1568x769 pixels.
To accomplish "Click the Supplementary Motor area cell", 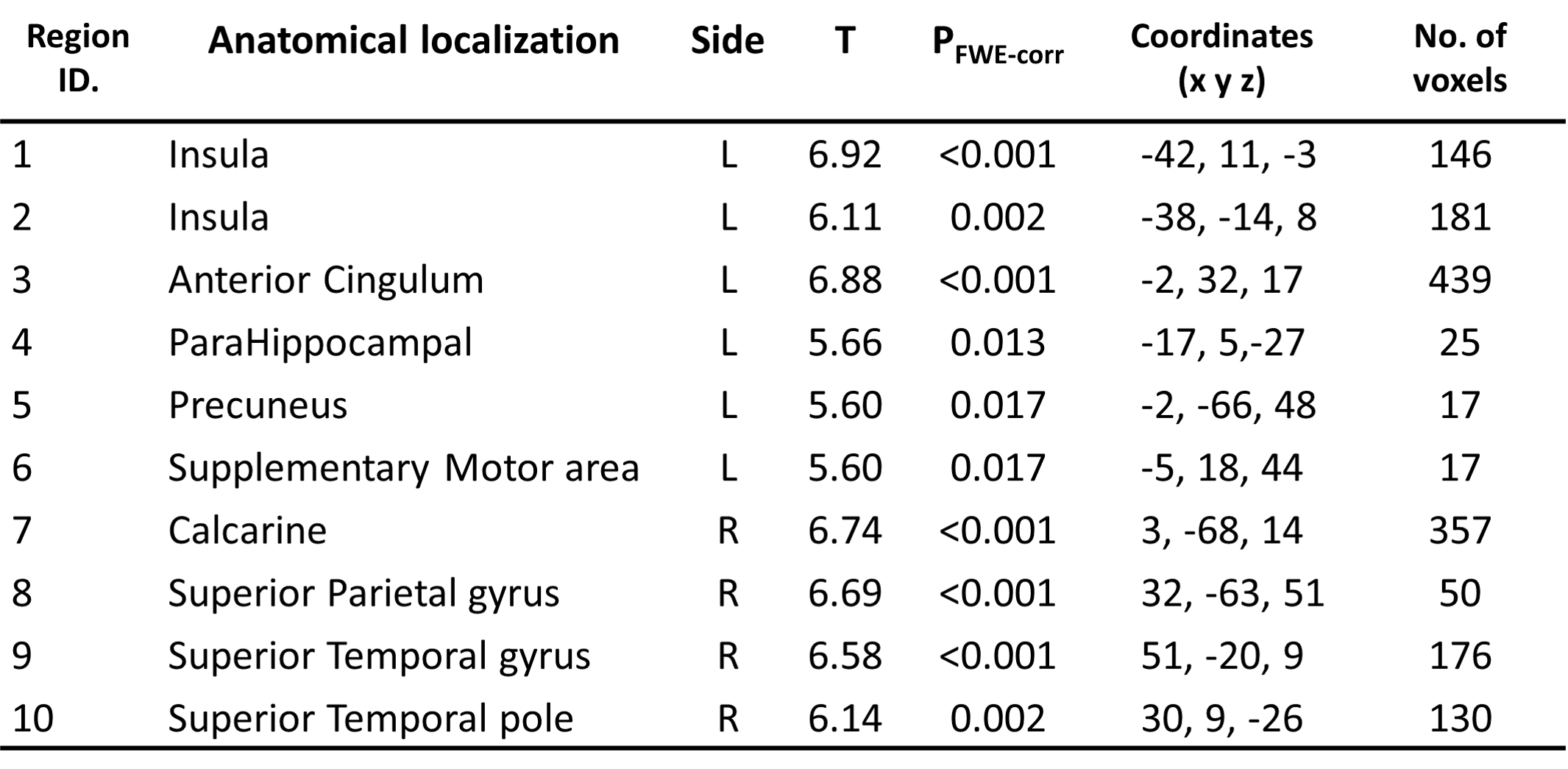I will click(x=403, y=468).
